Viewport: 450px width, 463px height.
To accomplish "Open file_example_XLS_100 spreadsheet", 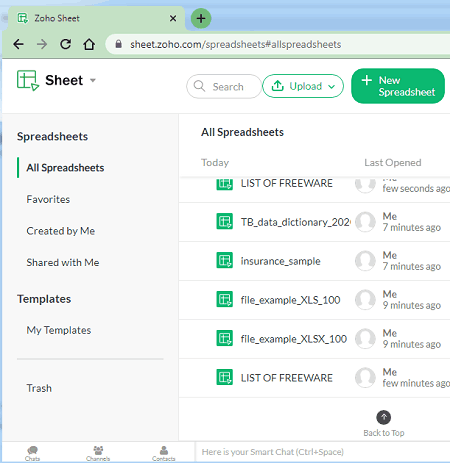I will point(291,300).
